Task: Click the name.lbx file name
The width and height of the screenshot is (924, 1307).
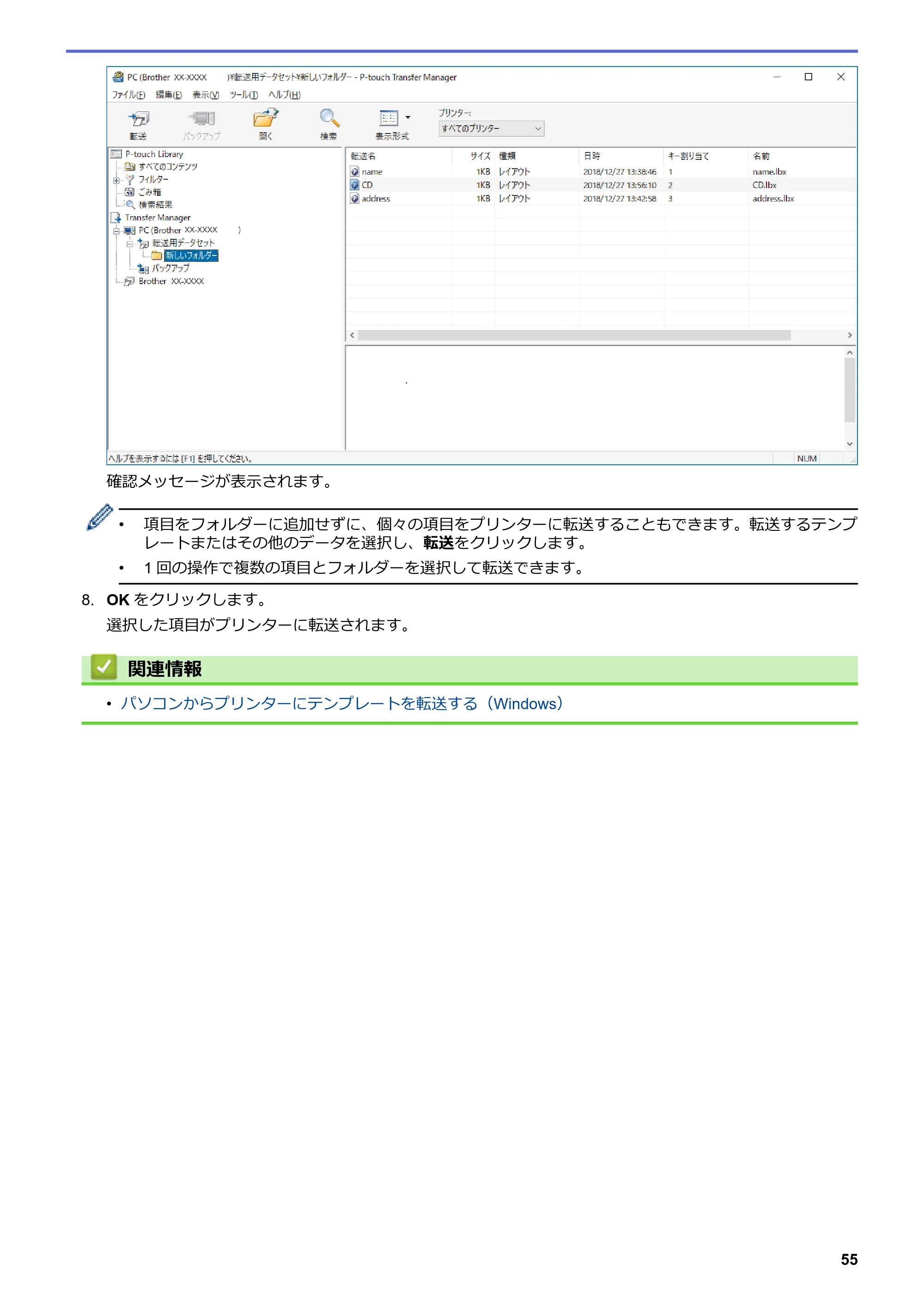Action: pyautogui.click(x=769, y=172)
